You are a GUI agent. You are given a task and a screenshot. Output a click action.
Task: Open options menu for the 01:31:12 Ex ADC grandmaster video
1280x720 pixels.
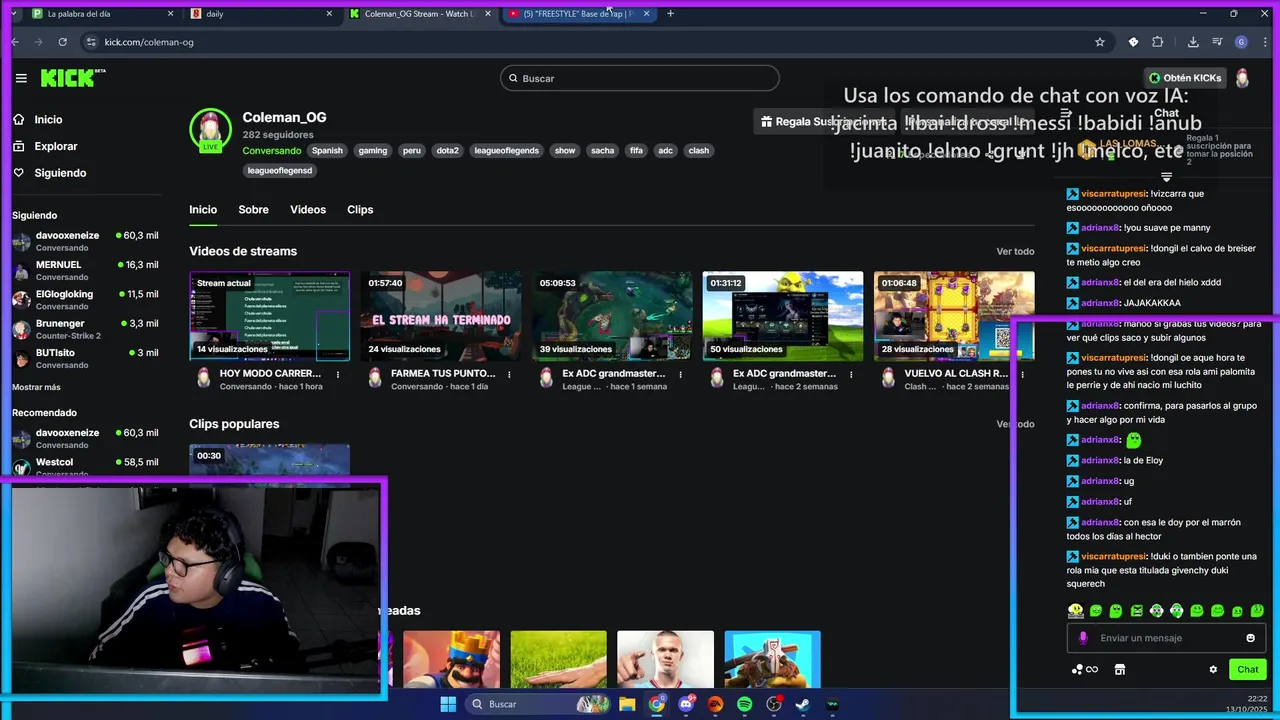coord(851,375)
